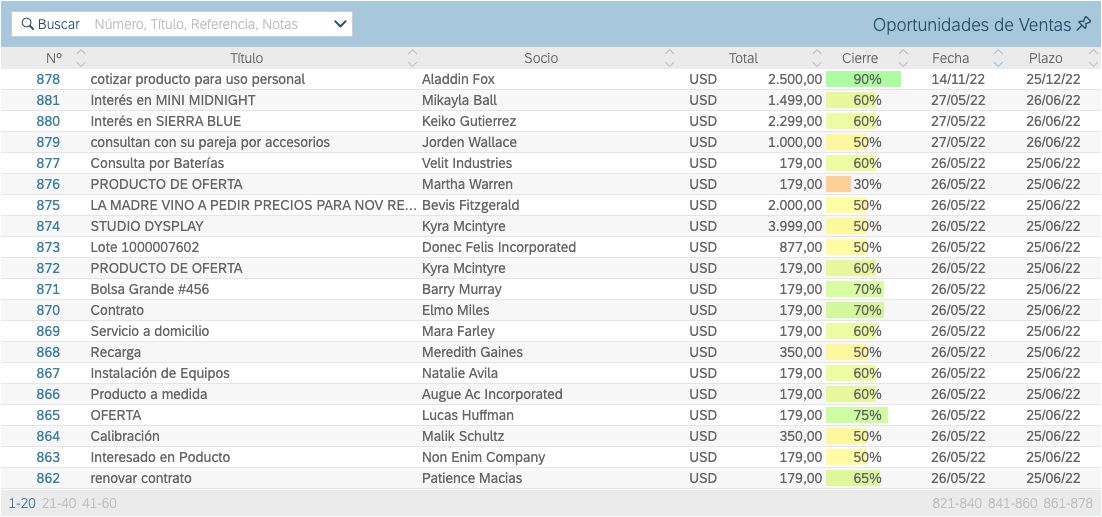
Task: Click the 90% closing bar for Aladdin Fox
Action: 864,79
